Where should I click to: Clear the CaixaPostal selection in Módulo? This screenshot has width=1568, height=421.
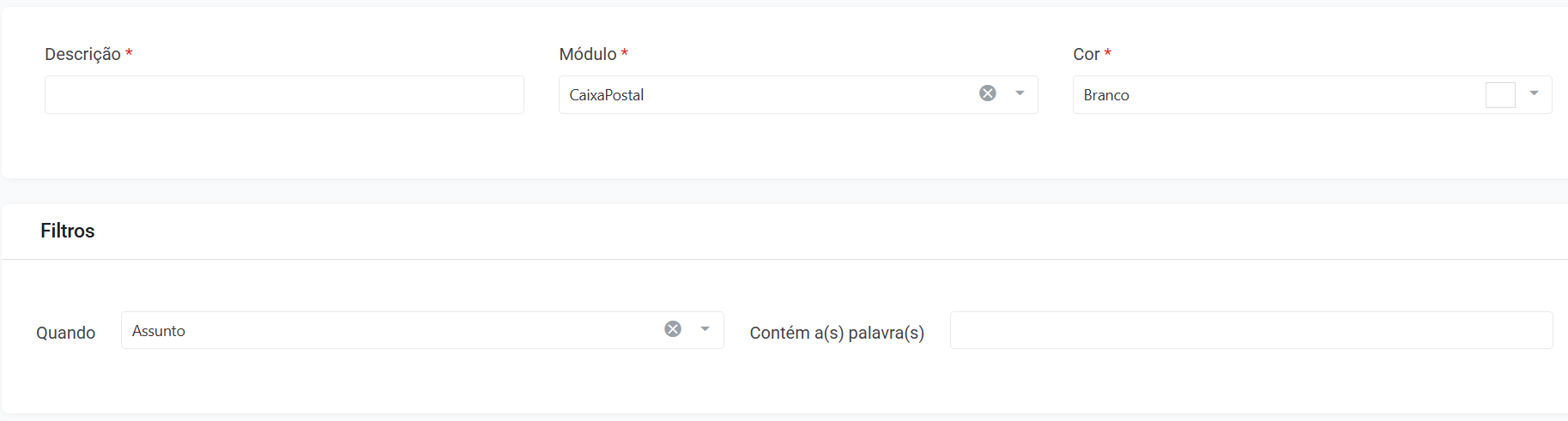pos(988,93)
